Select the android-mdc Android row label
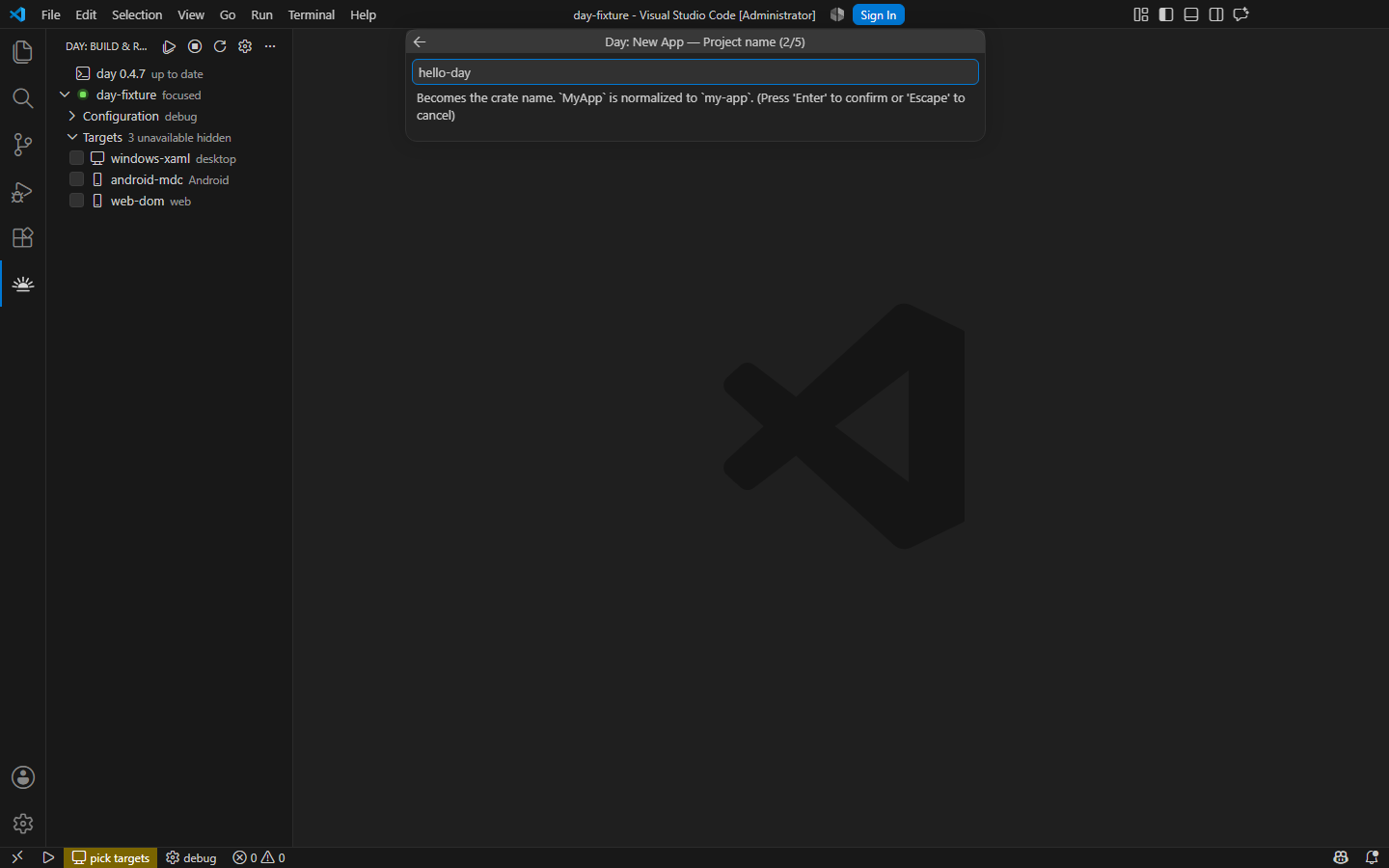 (170, 179)
